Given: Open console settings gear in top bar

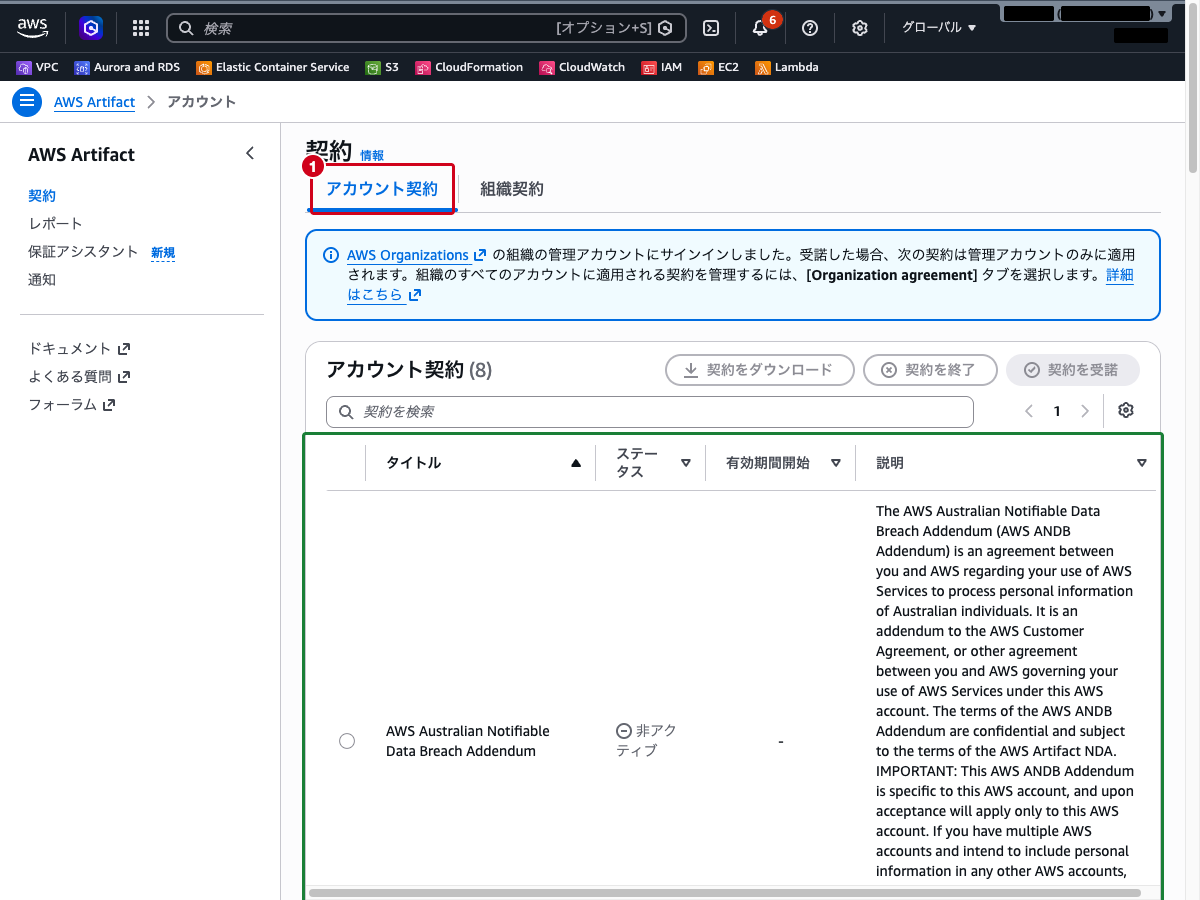Looking at the screenshot, I should [x=860, y=28].
